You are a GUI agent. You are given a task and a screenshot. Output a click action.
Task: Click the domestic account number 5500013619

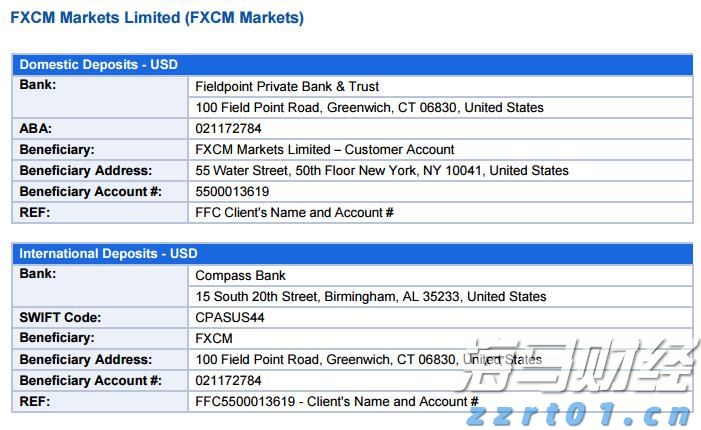[232, 192]
